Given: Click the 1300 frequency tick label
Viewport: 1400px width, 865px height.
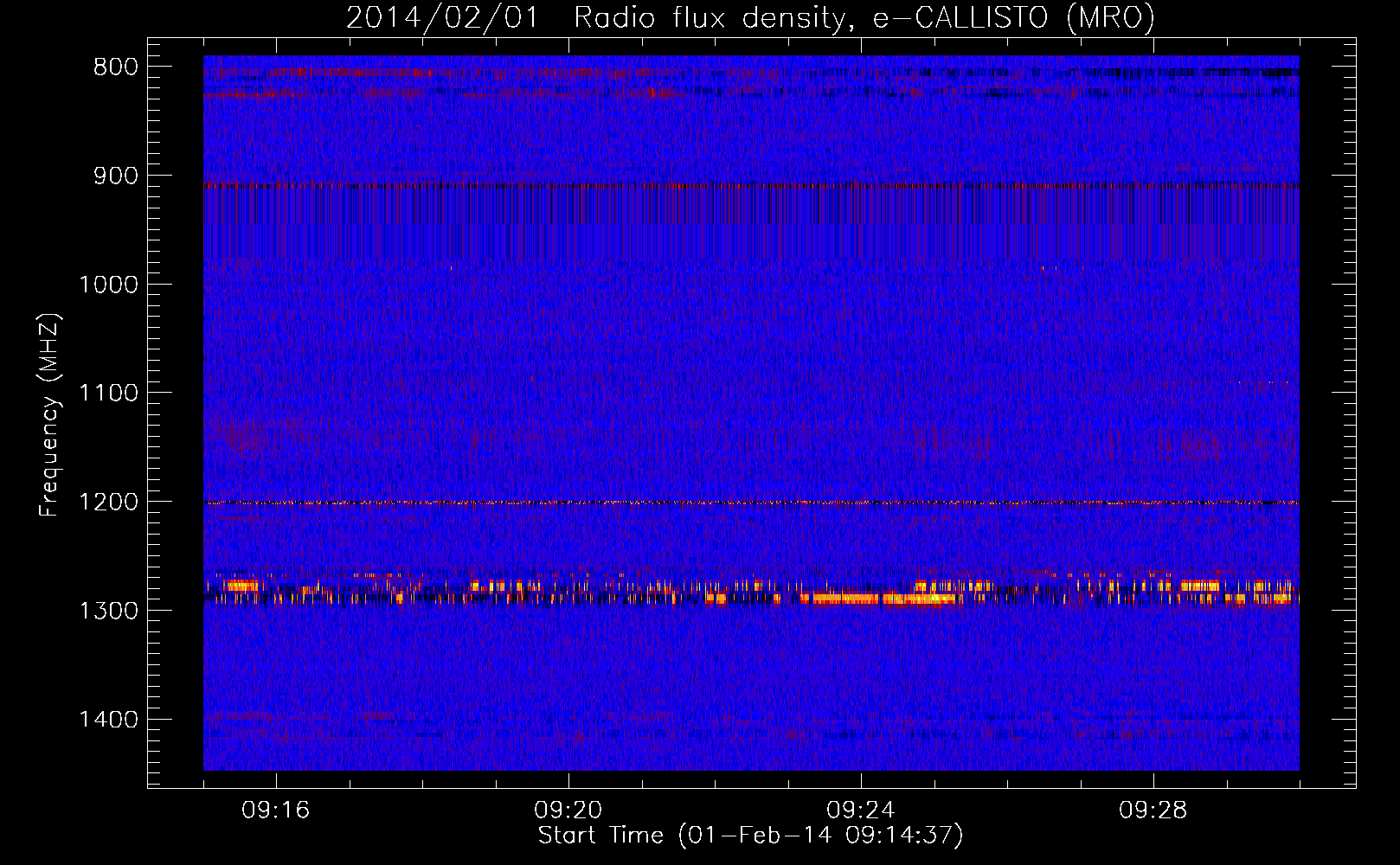Looking at the screenshot, I should coord(109,611).
